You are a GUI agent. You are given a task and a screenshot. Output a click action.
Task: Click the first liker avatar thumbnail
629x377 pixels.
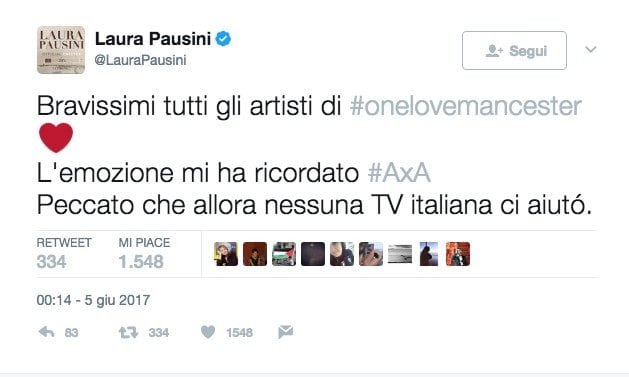tap(226, 254)
